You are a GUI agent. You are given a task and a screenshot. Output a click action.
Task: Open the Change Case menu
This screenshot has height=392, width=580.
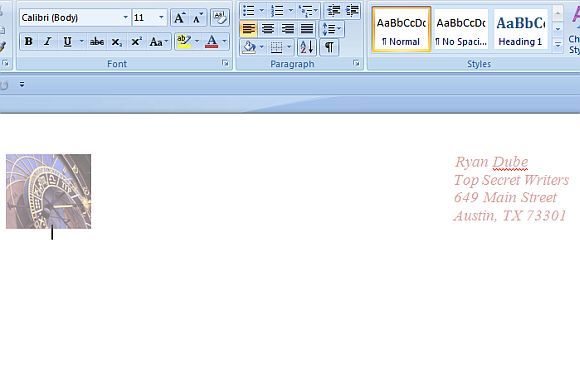[x=159, y=41]
